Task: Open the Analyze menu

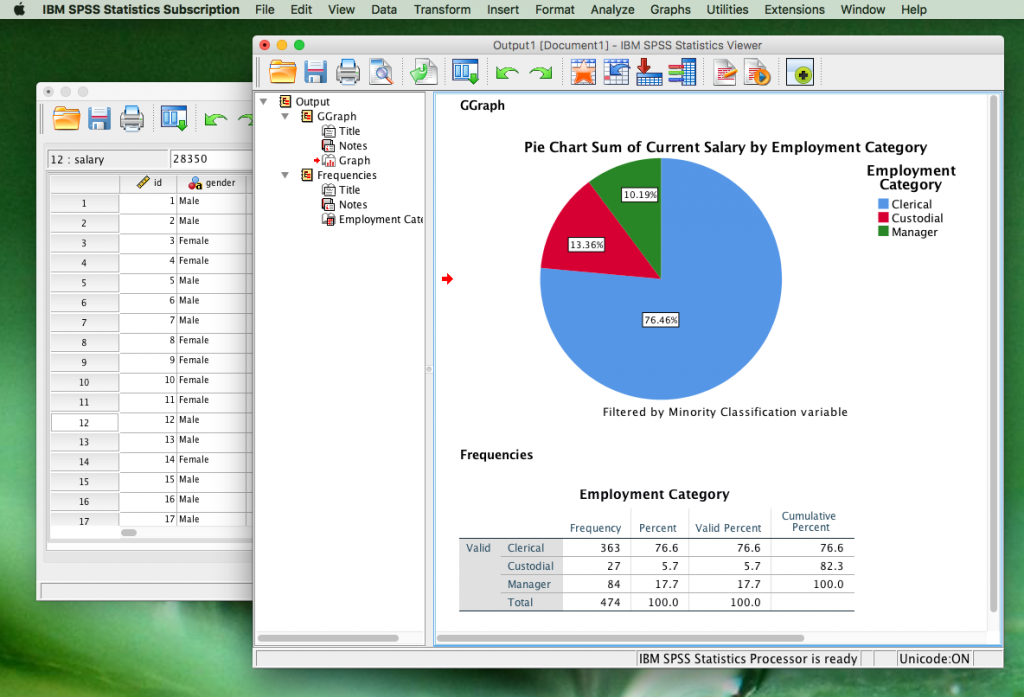Action: [x=612, y=9]
